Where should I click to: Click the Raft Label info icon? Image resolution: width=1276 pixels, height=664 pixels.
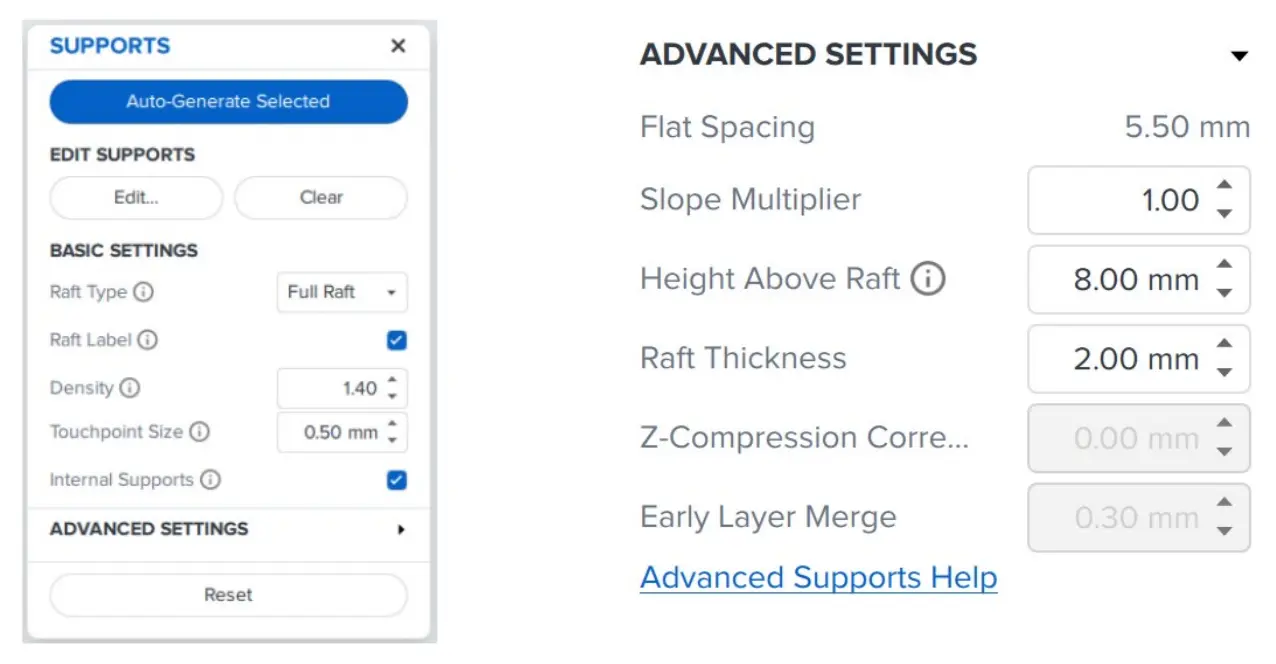[148, 341]
